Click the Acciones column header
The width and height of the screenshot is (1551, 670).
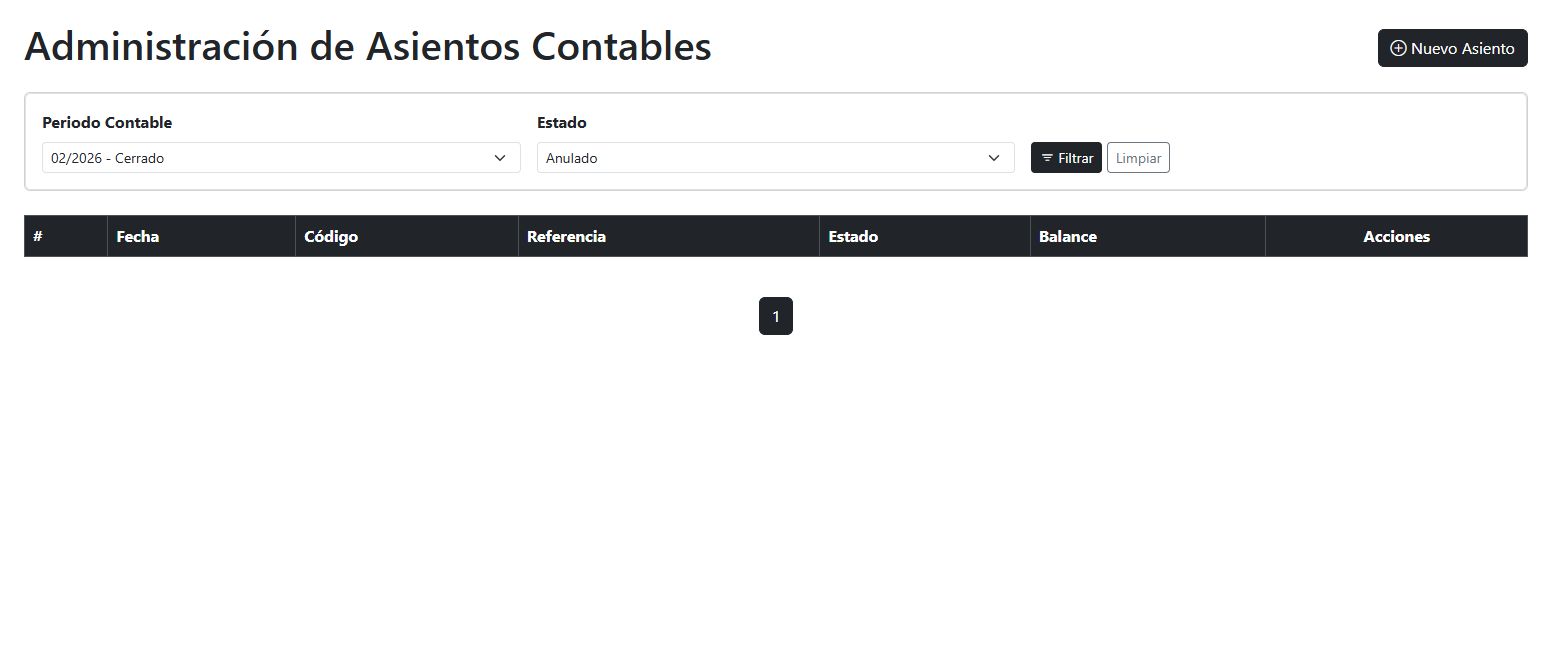1396,236
